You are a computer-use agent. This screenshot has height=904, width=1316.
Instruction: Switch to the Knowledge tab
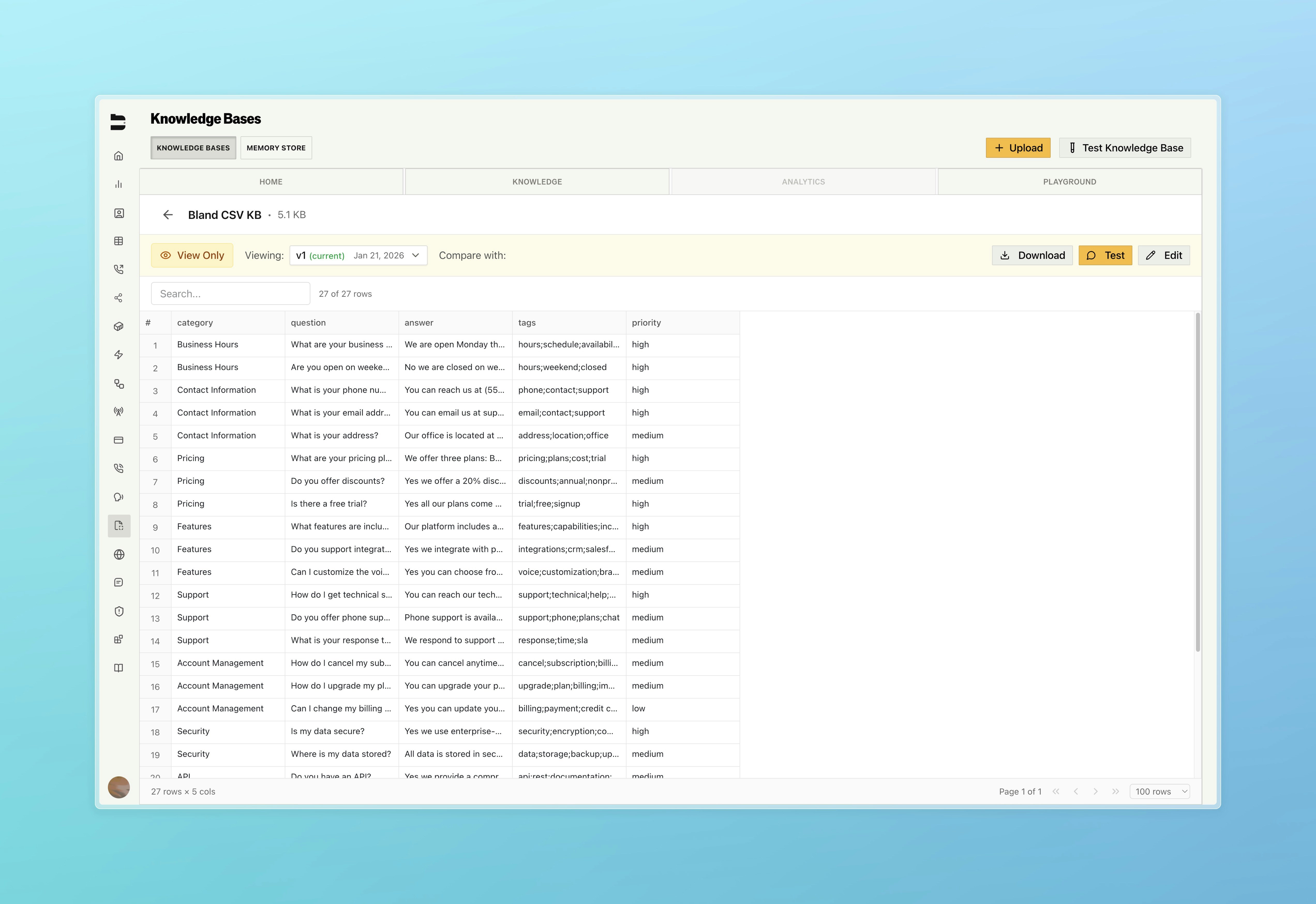(536, 181)
